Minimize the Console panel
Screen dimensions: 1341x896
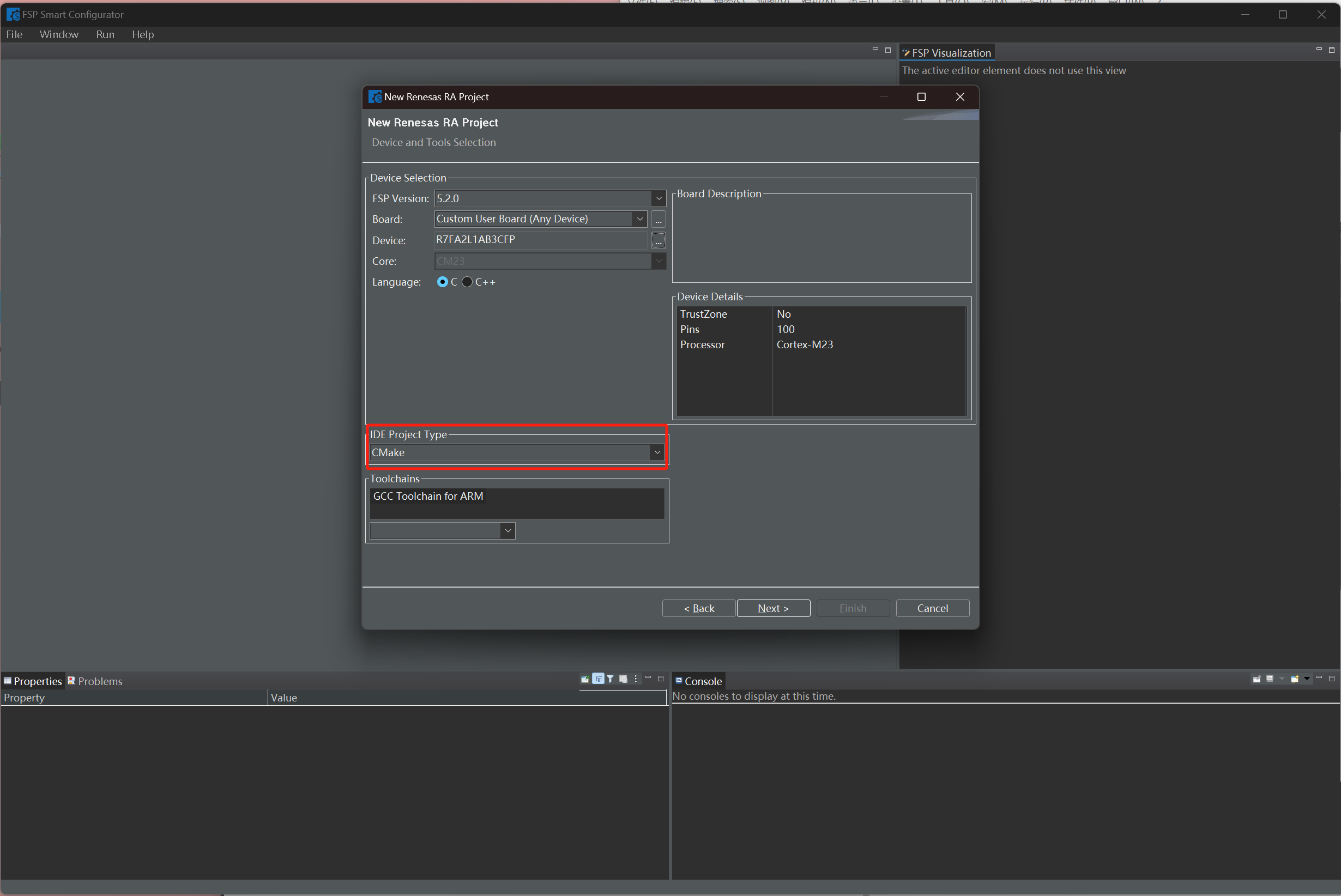coord(1319,677)
